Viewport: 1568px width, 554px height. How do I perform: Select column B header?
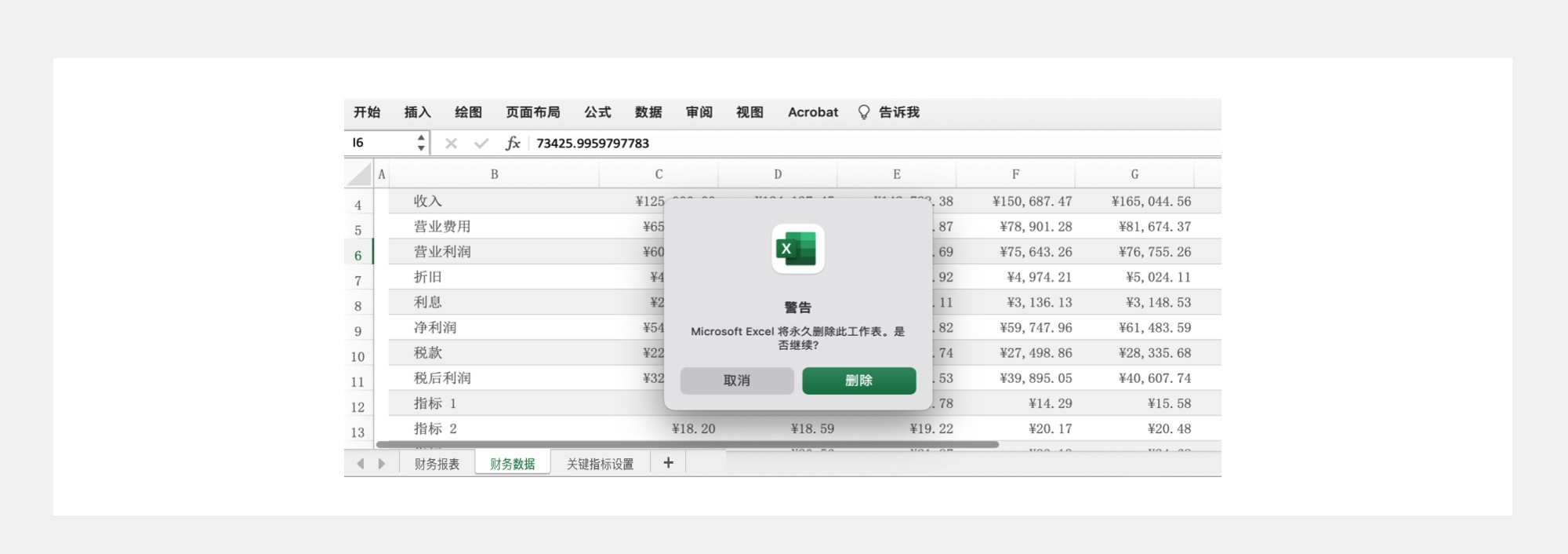coord(495,174)
